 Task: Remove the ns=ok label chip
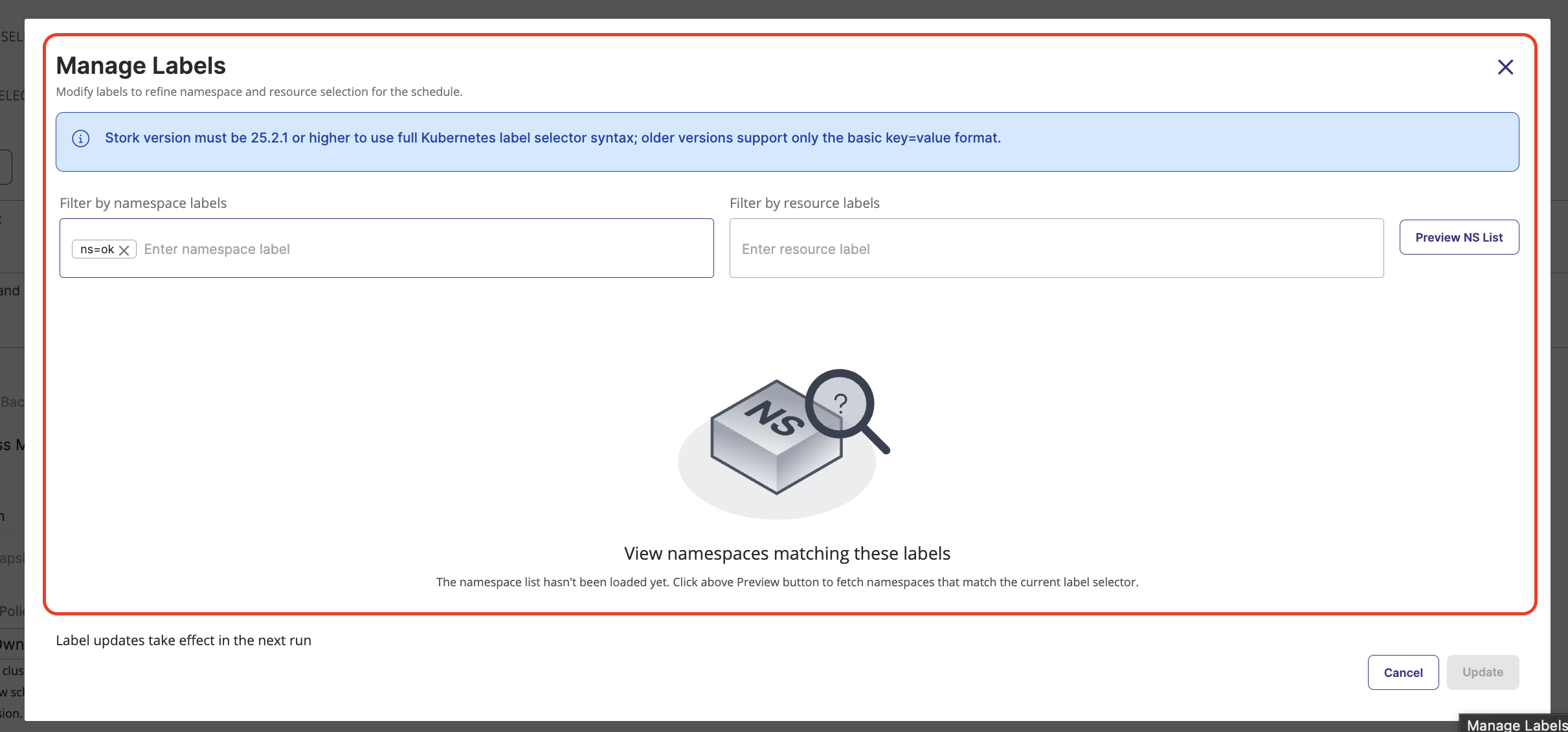pyautogui.click(x=124, y=250)
